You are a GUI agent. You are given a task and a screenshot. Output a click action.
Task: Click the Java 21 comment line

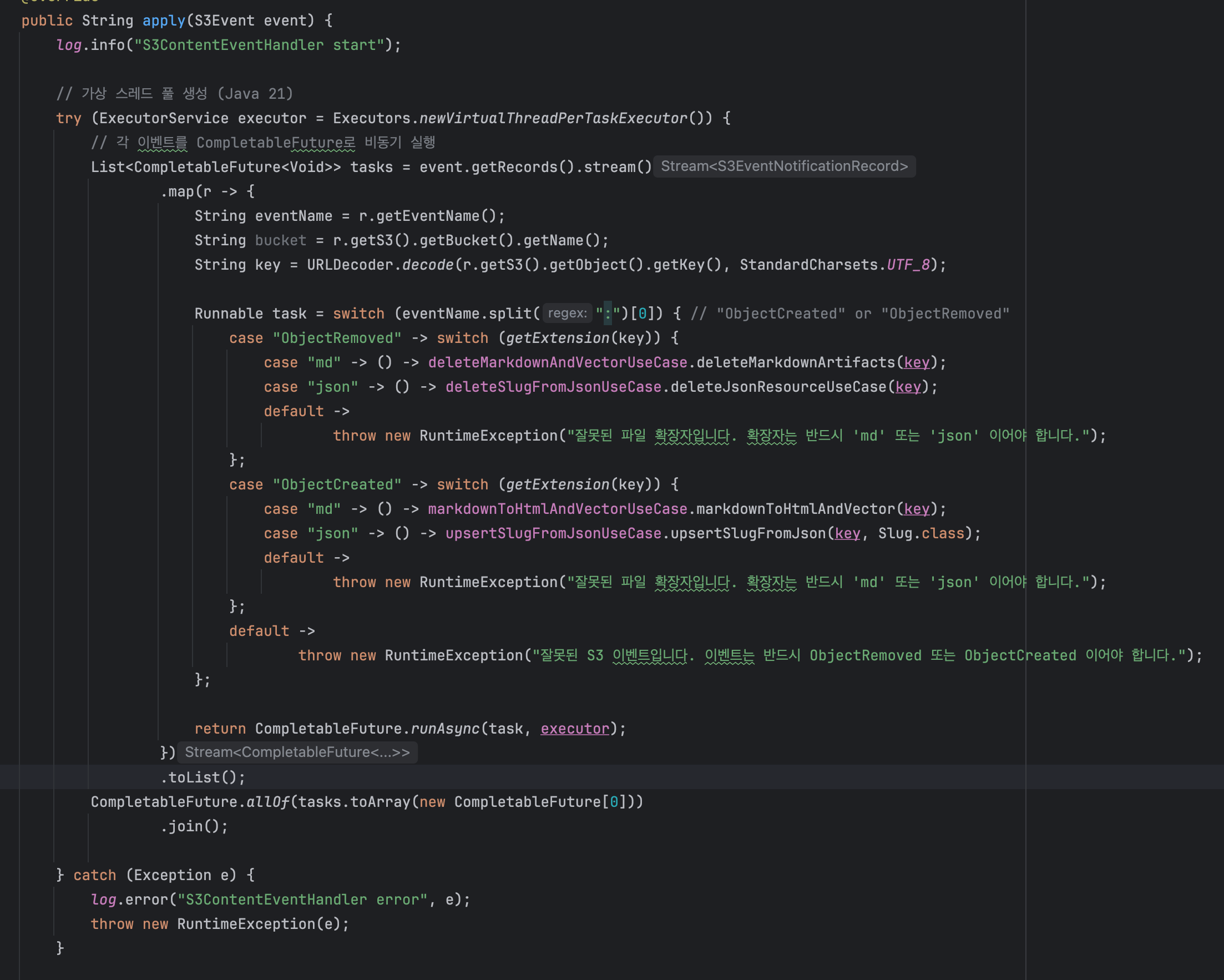click(x=174, y=94)
